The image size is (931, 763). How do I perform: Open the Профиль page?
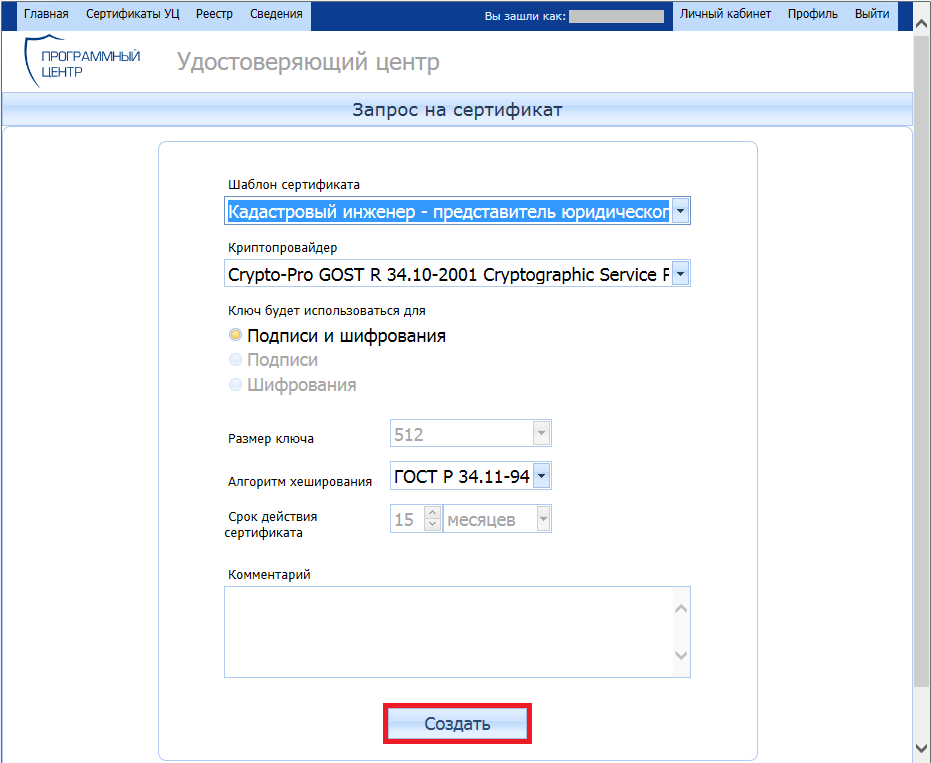(812, 15)
